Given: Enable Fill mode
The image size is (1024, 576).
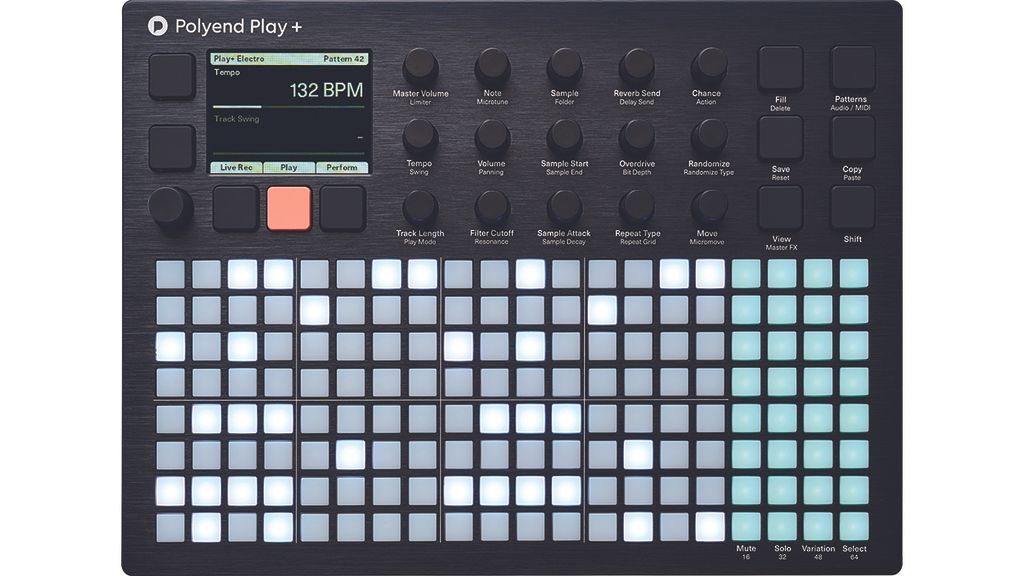Looking at the screenshot, I should point(780,68).
